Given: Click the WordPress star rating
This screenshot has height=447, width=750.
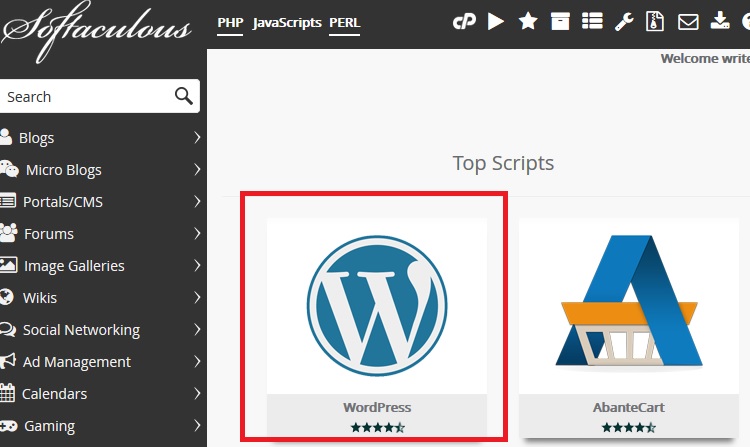Looking at the screenshot, I should pyautogui.click(x=377, y=427).
